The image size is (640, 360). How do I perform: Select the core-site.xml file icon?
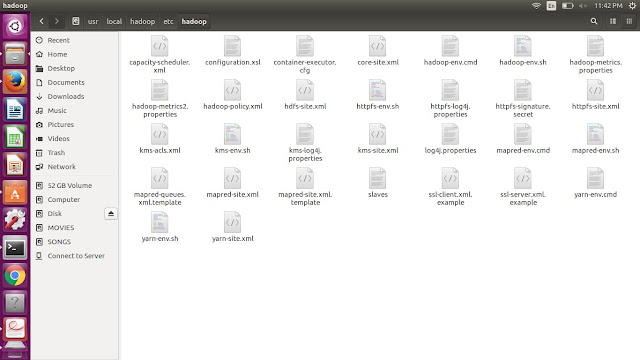(378, 46)
